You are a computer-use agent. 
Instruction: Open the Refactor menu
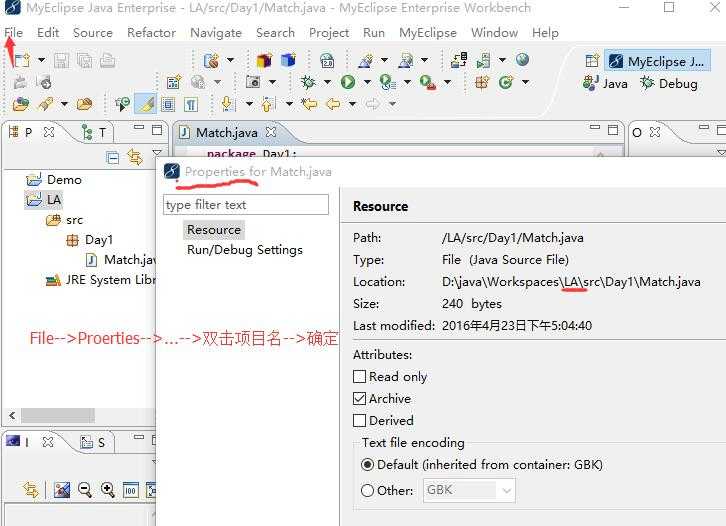point(151,33)
